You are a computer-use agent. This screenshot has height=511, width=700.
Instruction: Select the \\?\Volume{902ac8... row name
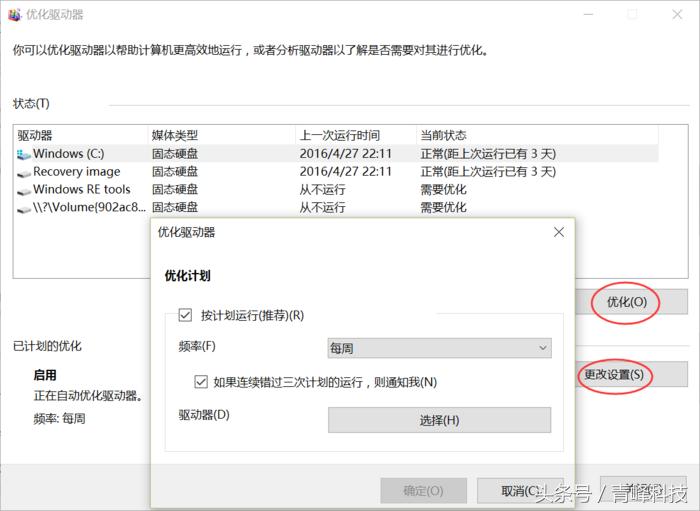[89, 208]
